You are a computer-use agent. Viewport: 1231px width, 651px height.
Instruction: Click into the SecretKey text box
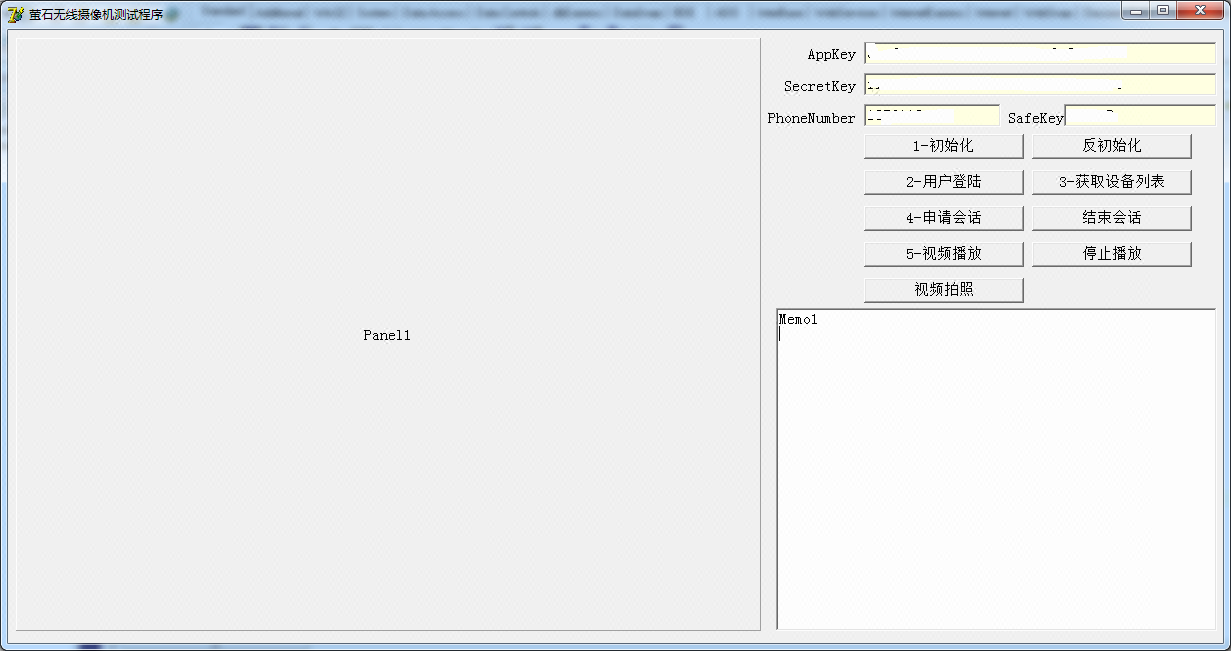[x=1039, y=86]
